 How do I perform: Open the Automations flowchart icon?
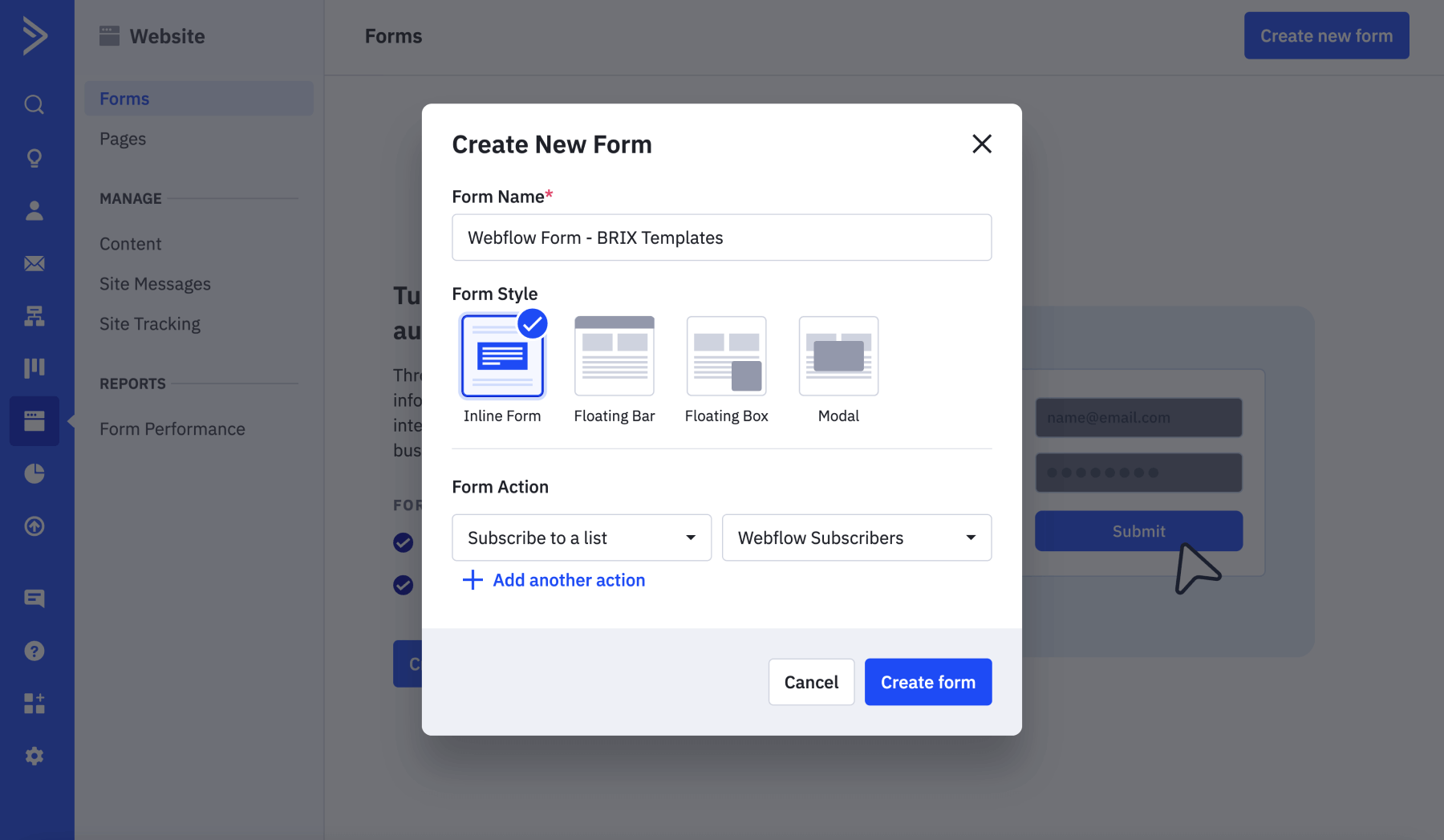coord(34,316)
